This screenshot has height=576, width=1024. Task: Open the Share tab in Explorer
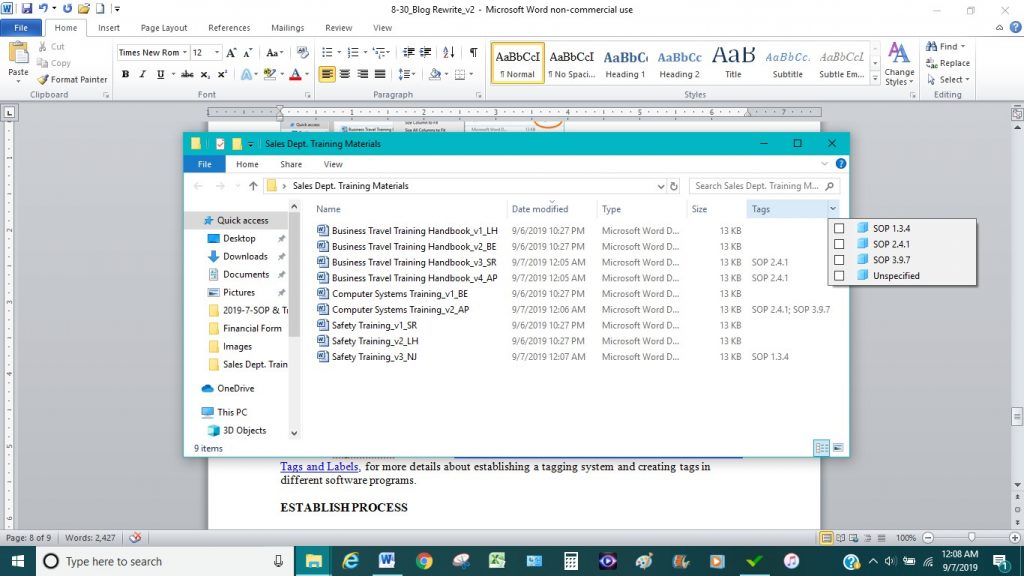(x=291, y=164)
